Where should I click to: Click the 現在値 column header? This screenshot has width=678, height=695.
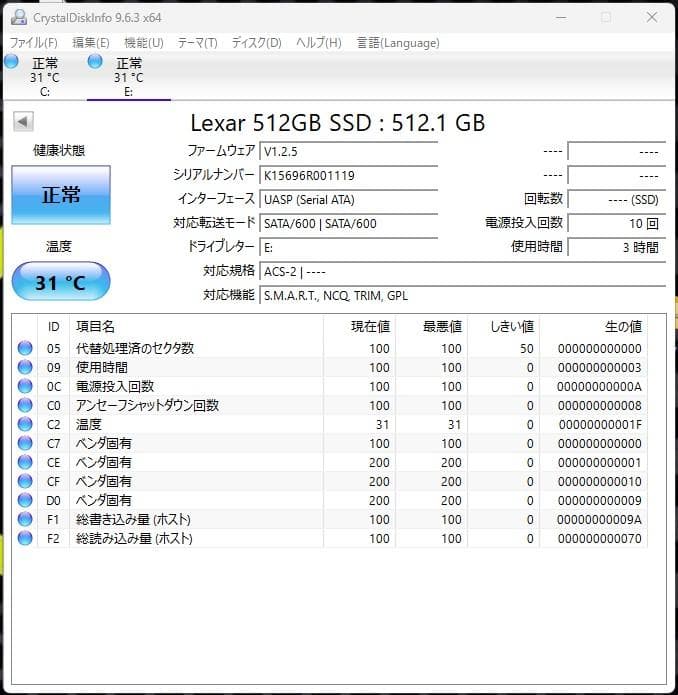pyautogui.click(x=359, y=327)
